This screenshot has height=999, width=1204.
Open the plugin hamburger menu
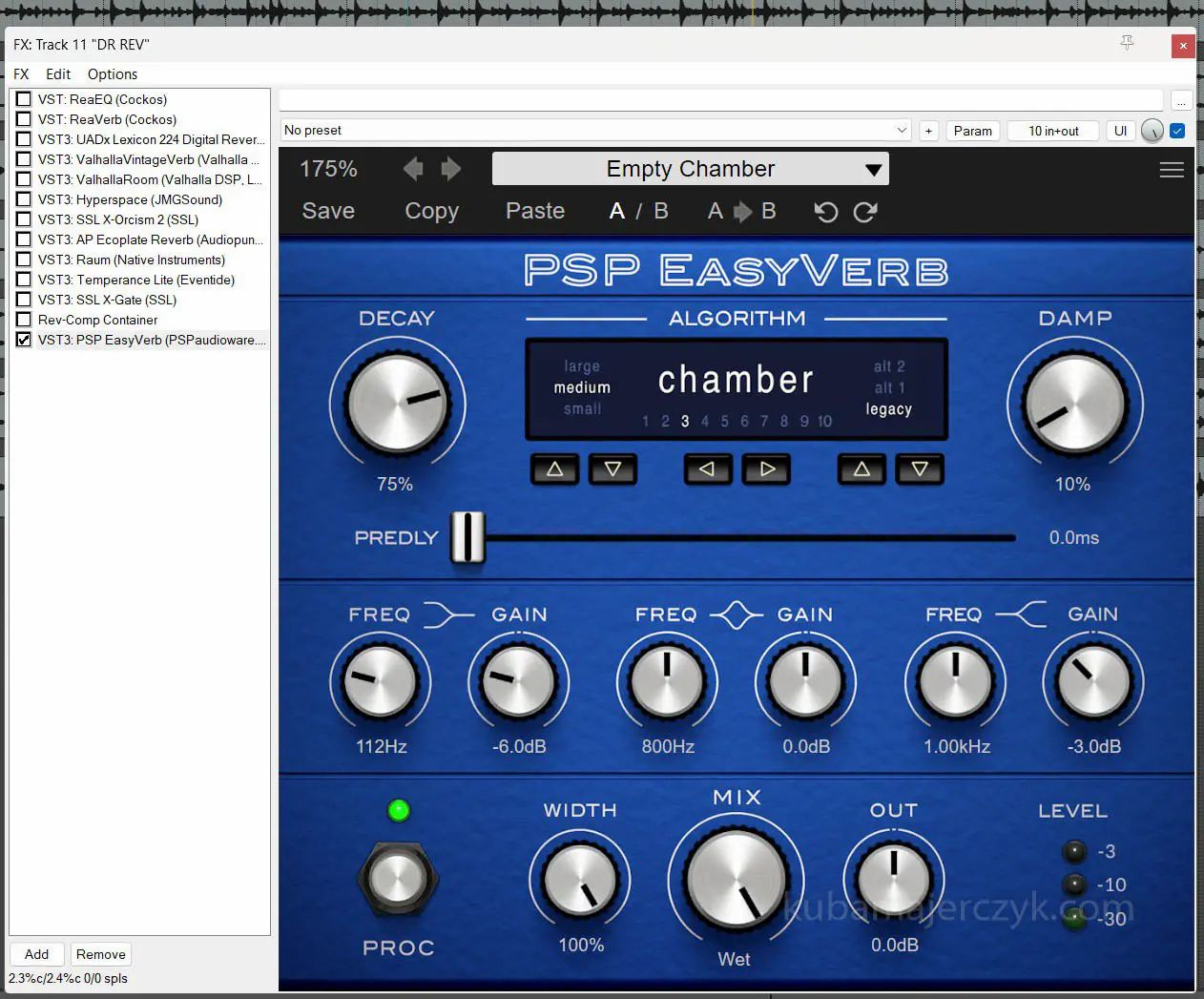(x=1172, y=170)
